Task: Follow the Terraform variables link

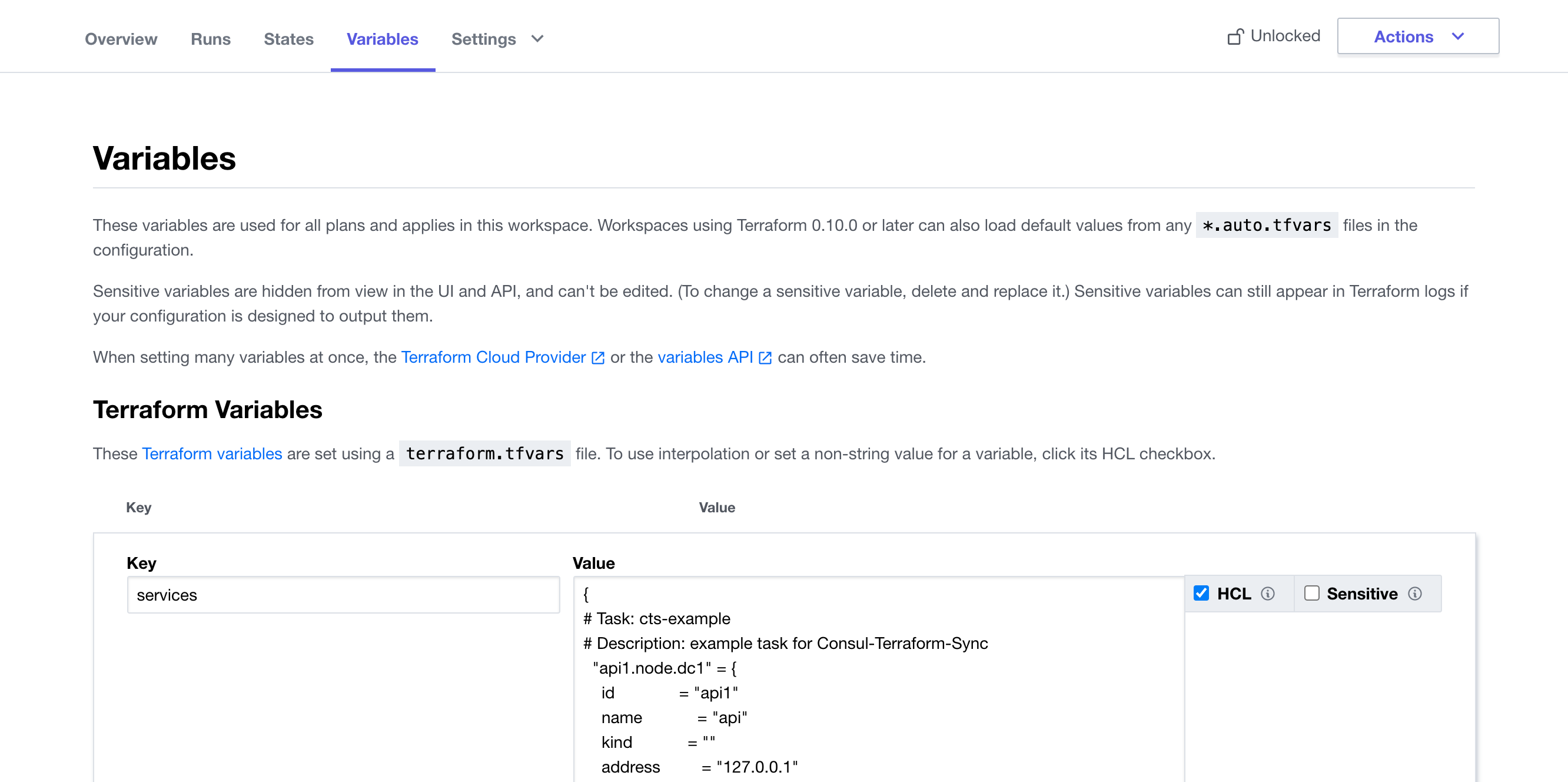Action: tap(212, 454)
